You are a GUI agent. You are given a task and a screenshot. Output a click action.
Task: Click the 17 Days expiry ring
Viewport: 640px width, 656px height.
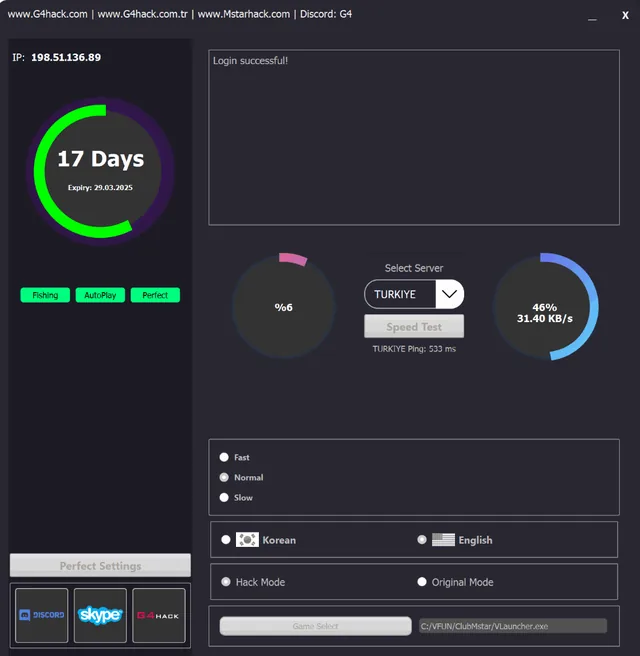[x=100, y=172]
